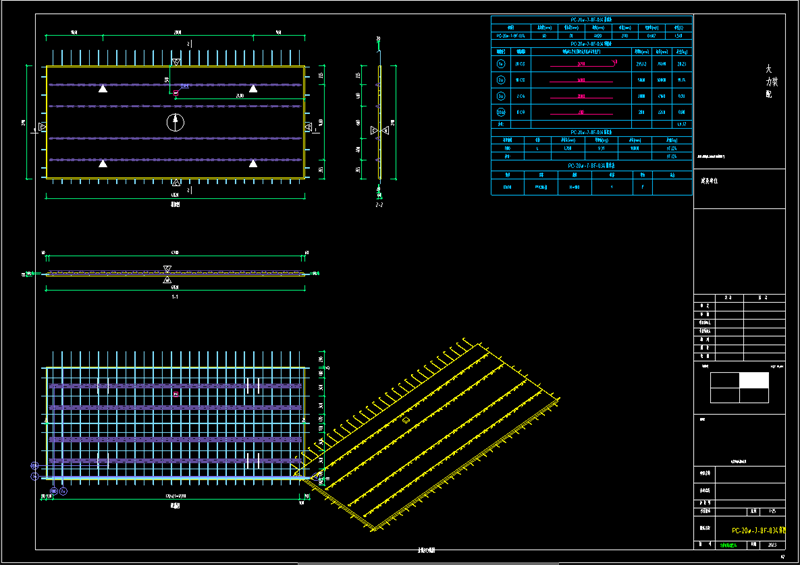
Task: Click the middle dimension value above the top plan
Action: point(178,32)
